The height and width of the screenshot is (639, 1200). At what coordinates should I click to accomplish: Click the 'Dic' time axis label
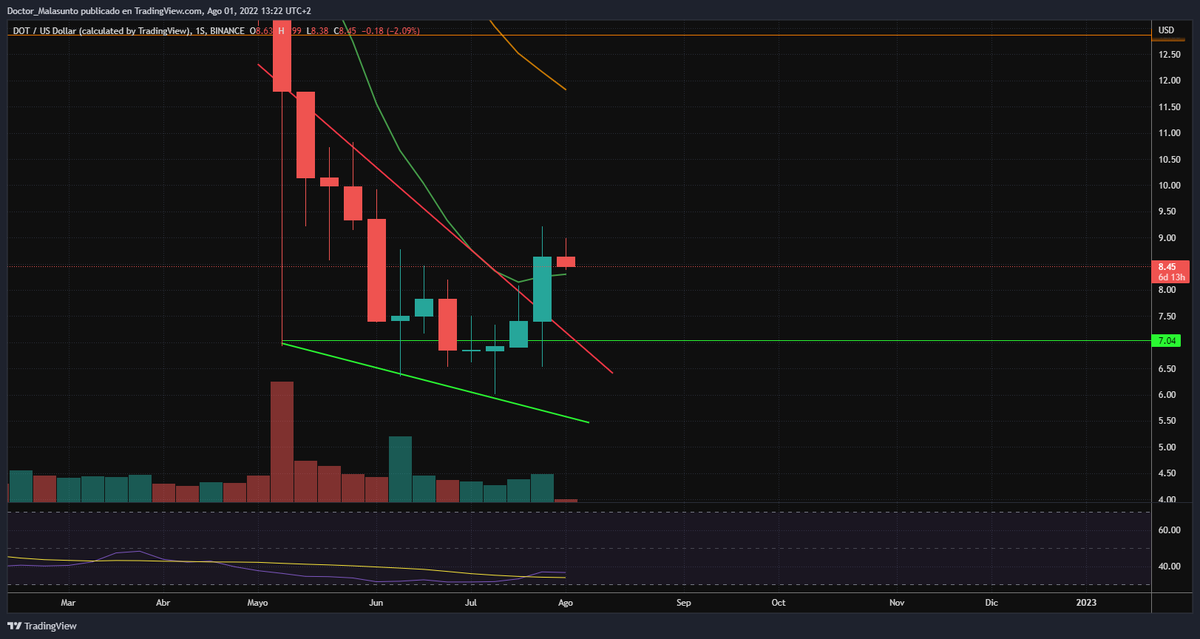click(x=991, y=603)
